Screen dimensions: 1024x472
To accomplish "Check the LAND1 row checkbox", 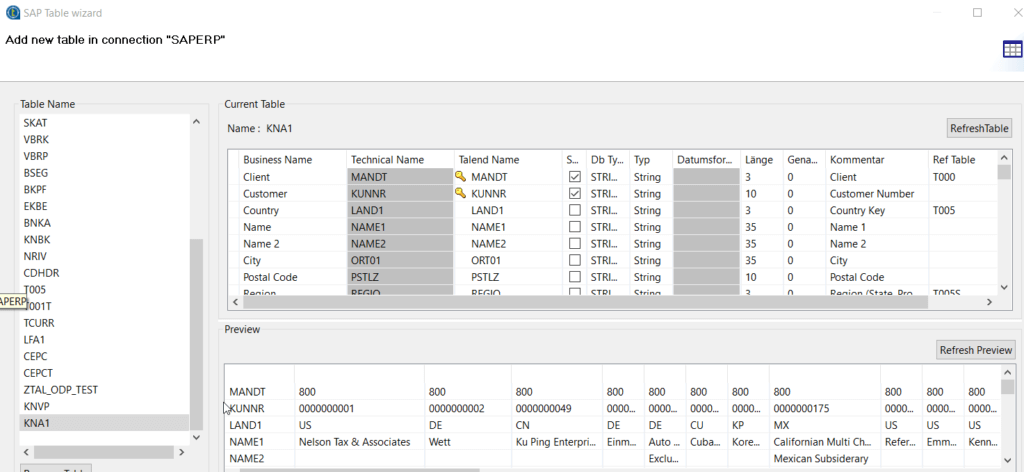I will point(575,210).
